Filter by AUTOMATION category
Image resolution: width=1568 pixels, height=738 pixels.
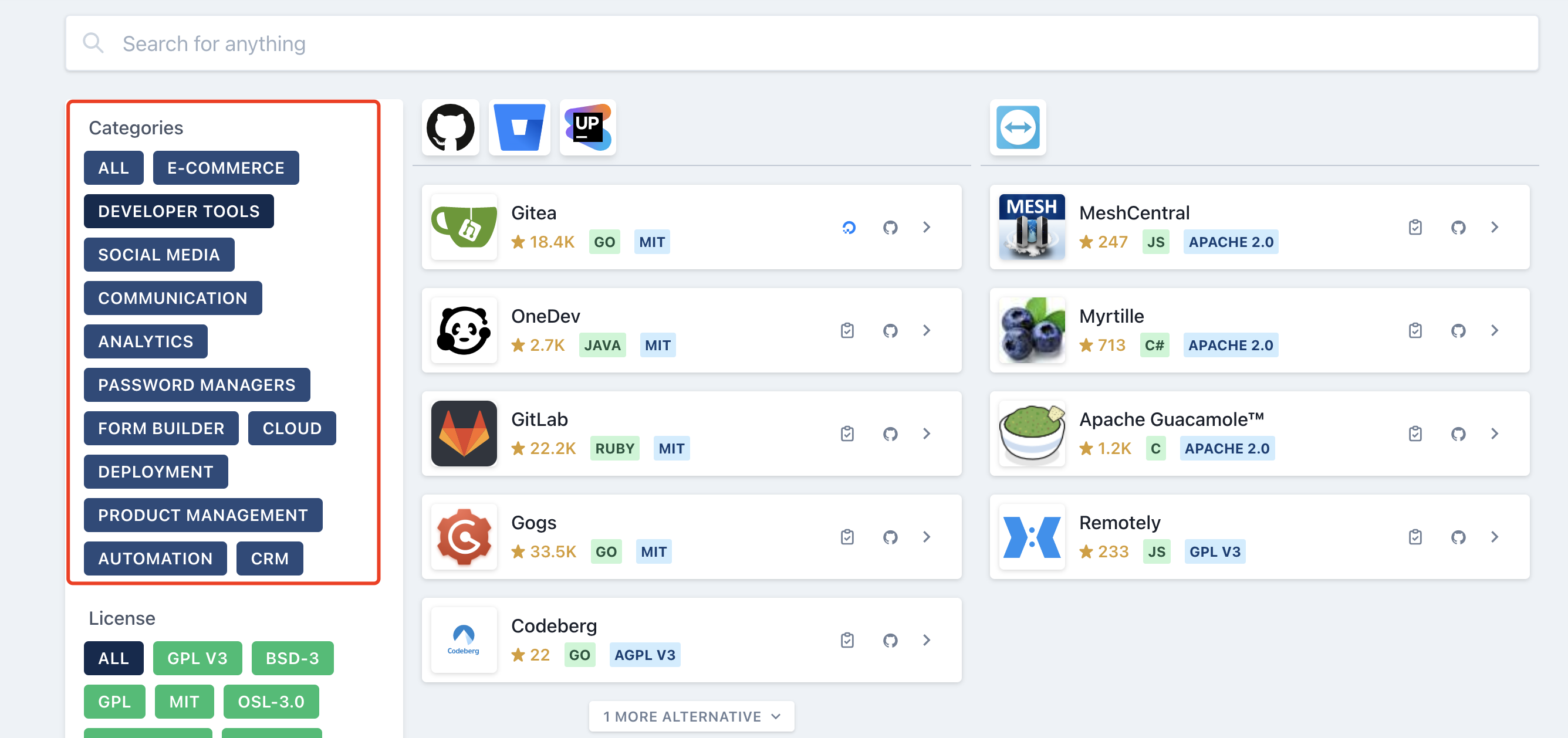coord(156,558)
